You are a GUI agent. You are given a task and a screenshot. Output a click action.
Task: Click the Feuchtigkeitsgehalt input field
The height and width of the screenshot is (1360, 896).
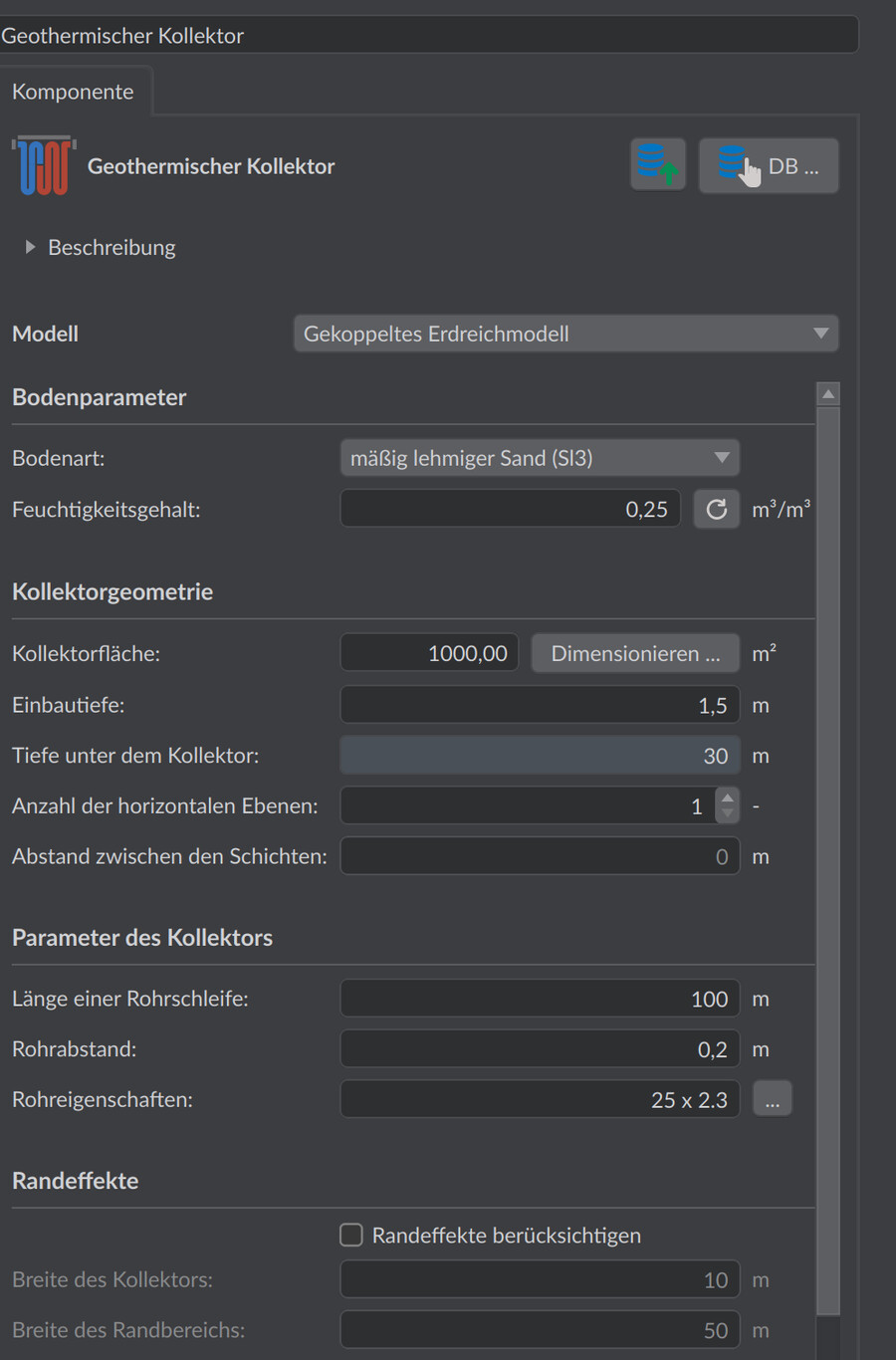[x=511, y=509]
